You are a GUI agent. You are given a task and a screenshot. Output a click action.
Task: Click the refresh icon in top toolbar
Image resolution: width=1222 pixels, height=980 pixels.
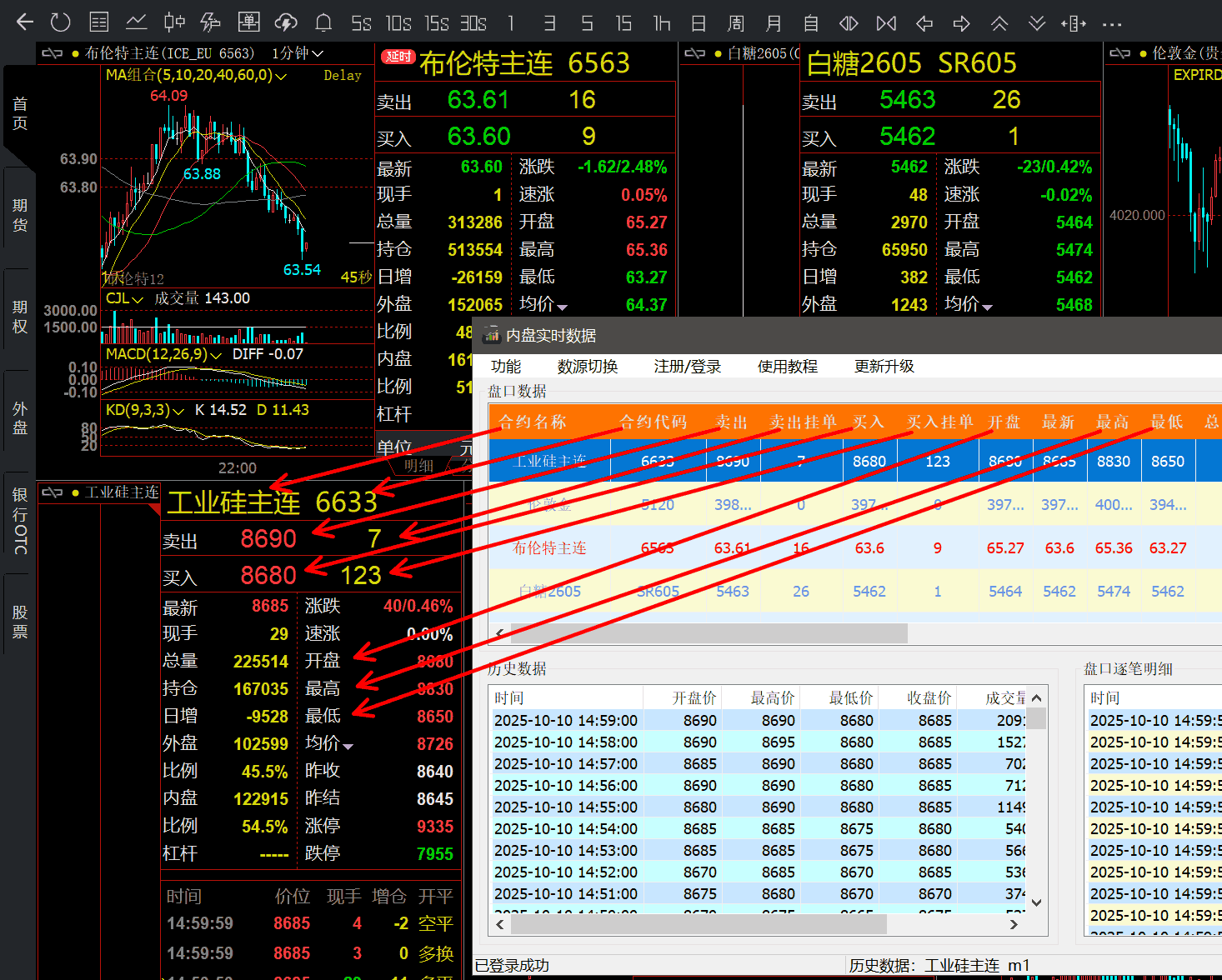[61, 22]
